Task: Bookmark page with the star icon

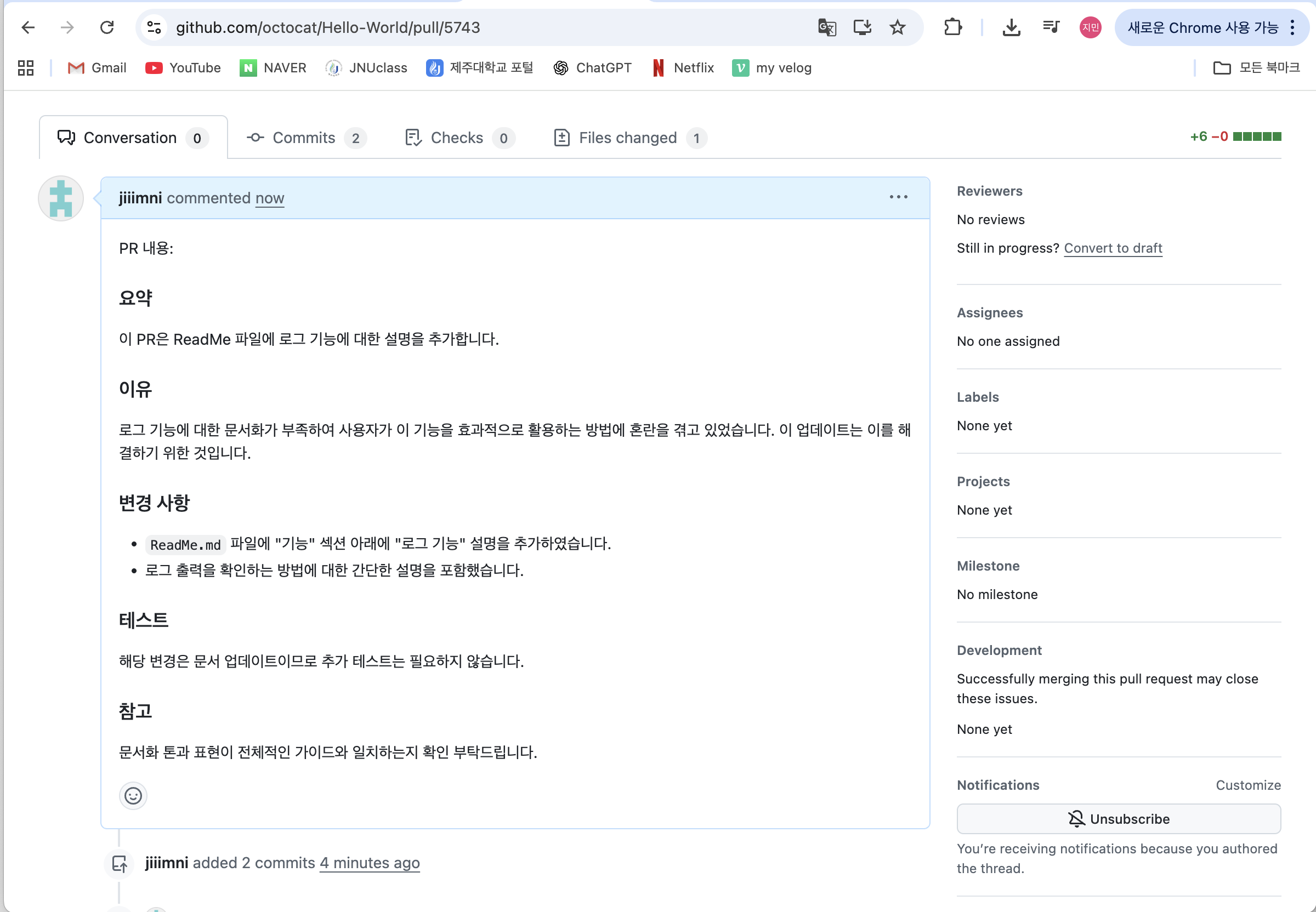Action: 898,27
